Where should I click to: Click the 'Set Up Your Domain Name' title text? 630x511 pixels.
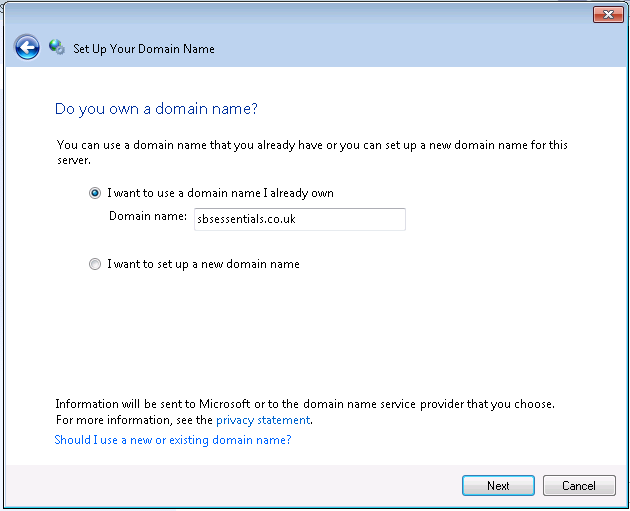point(144,48)
